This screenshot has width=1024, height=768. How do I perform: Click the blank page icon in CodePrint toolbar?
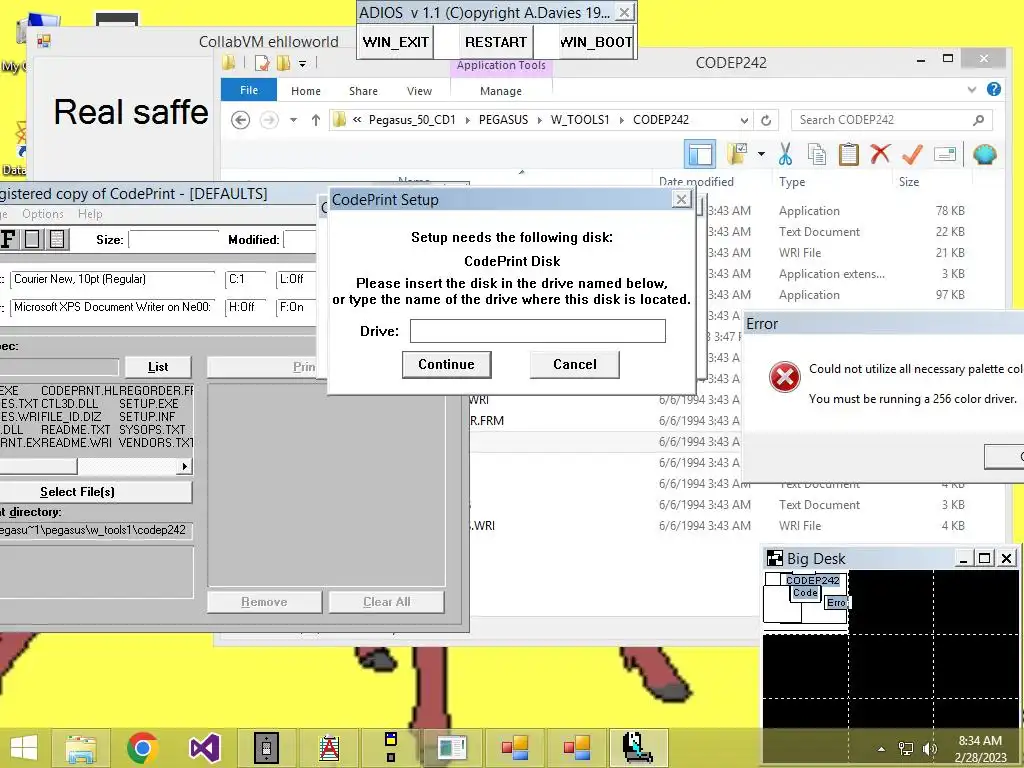(x=32, y=239)
